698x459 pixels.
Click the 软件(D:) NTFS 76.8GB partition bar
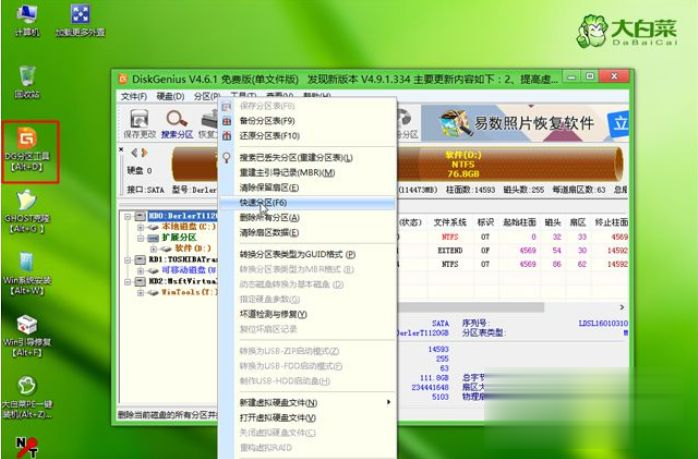coord(509,164)
